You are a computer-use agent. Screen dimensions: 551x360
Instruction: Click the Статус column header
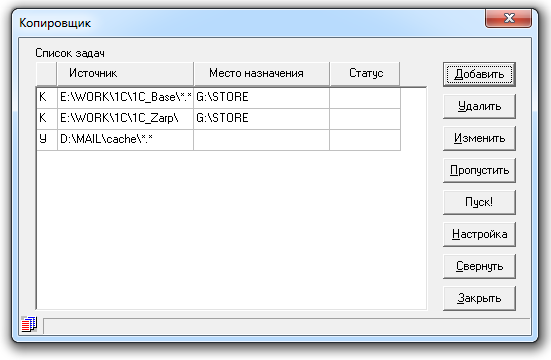(365, 73)
